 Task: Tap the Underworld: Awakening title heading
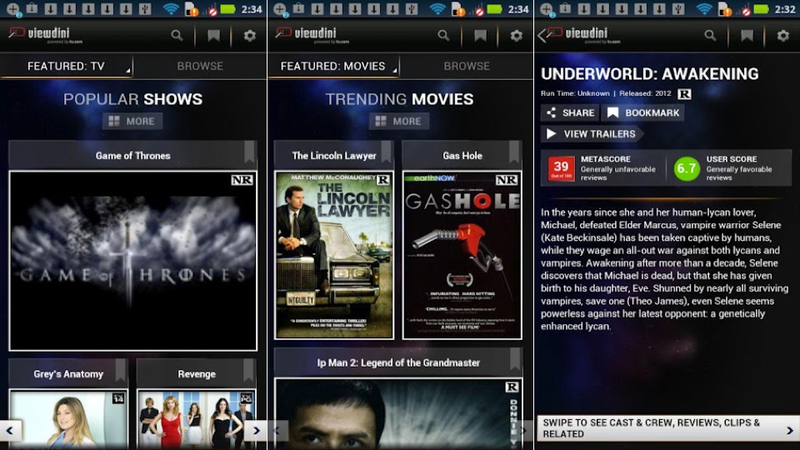[x=649, y=74]
